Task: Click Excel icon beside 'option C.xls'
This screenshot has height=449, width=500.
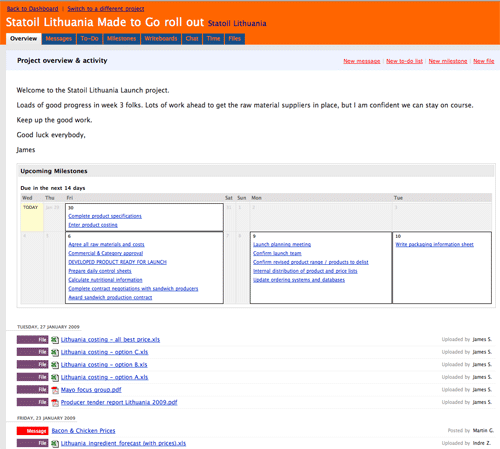Action: click(x=55, y=352)
